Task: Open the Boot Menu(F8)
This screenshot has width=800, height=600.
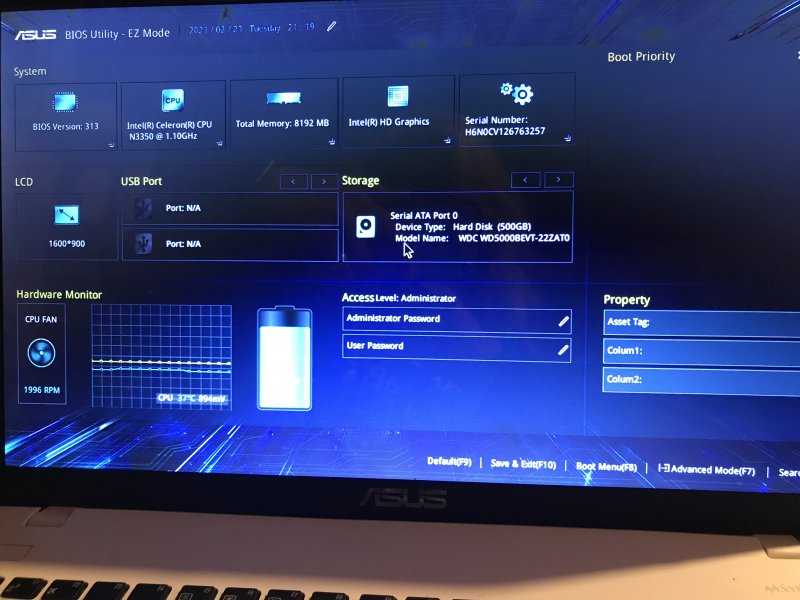Action: 606,466
